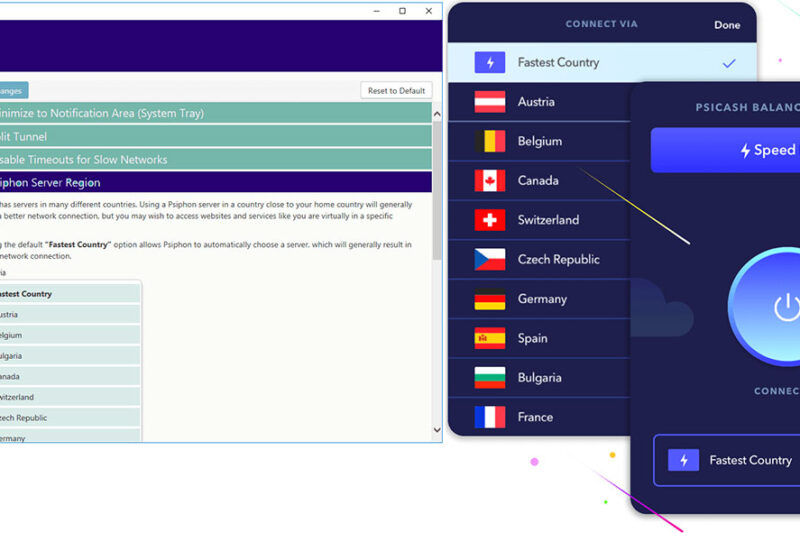Select Czech Republic in settings region list
Image resolution: width=800 pixels, height=533 pixels.
click(x=70, y=418)
